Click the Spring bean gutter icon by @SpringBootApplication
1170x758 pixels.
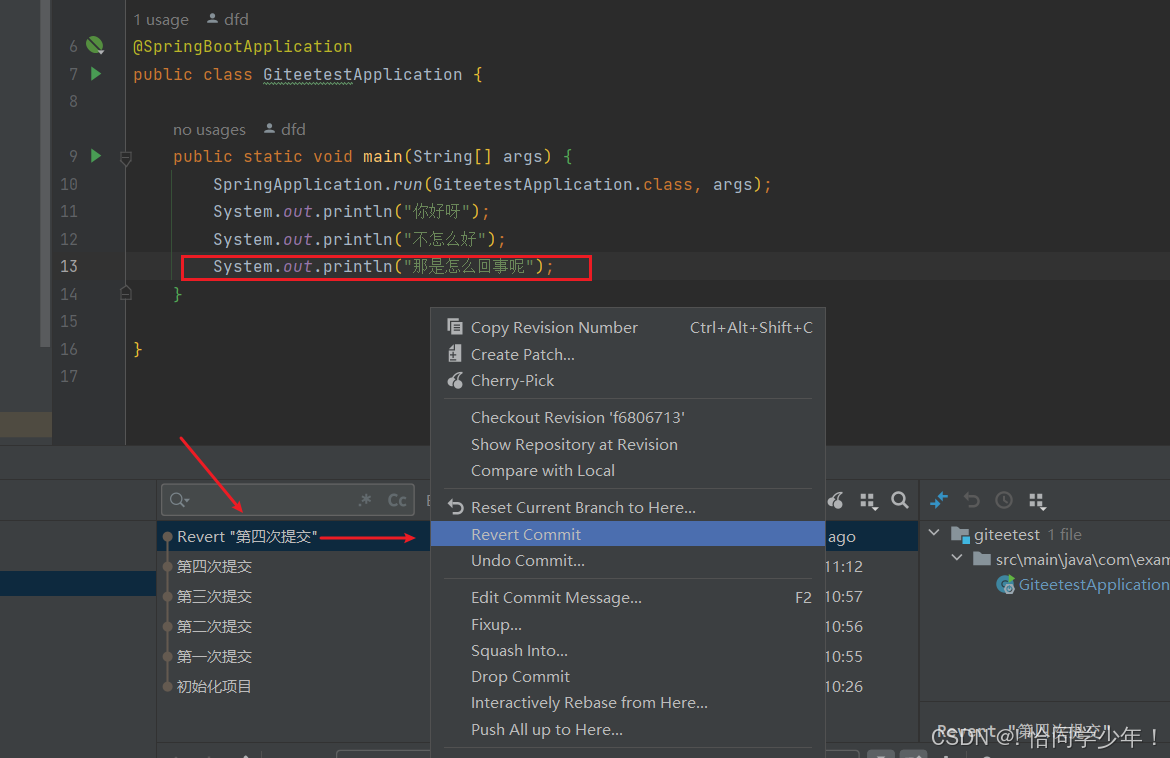click(95, 46)
